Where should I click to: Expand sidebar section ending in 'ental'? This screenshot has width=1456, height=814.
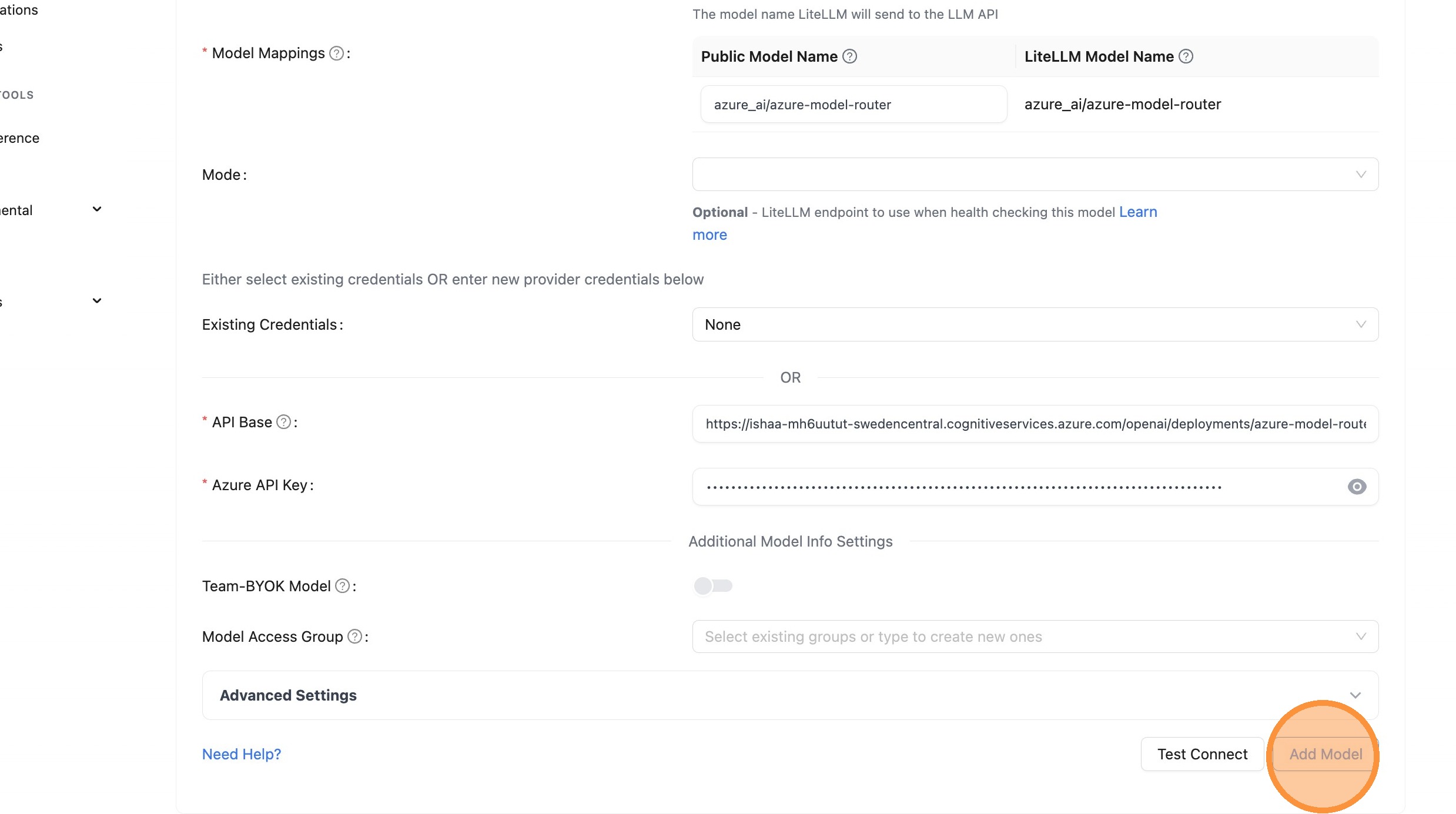coord(97,209)
